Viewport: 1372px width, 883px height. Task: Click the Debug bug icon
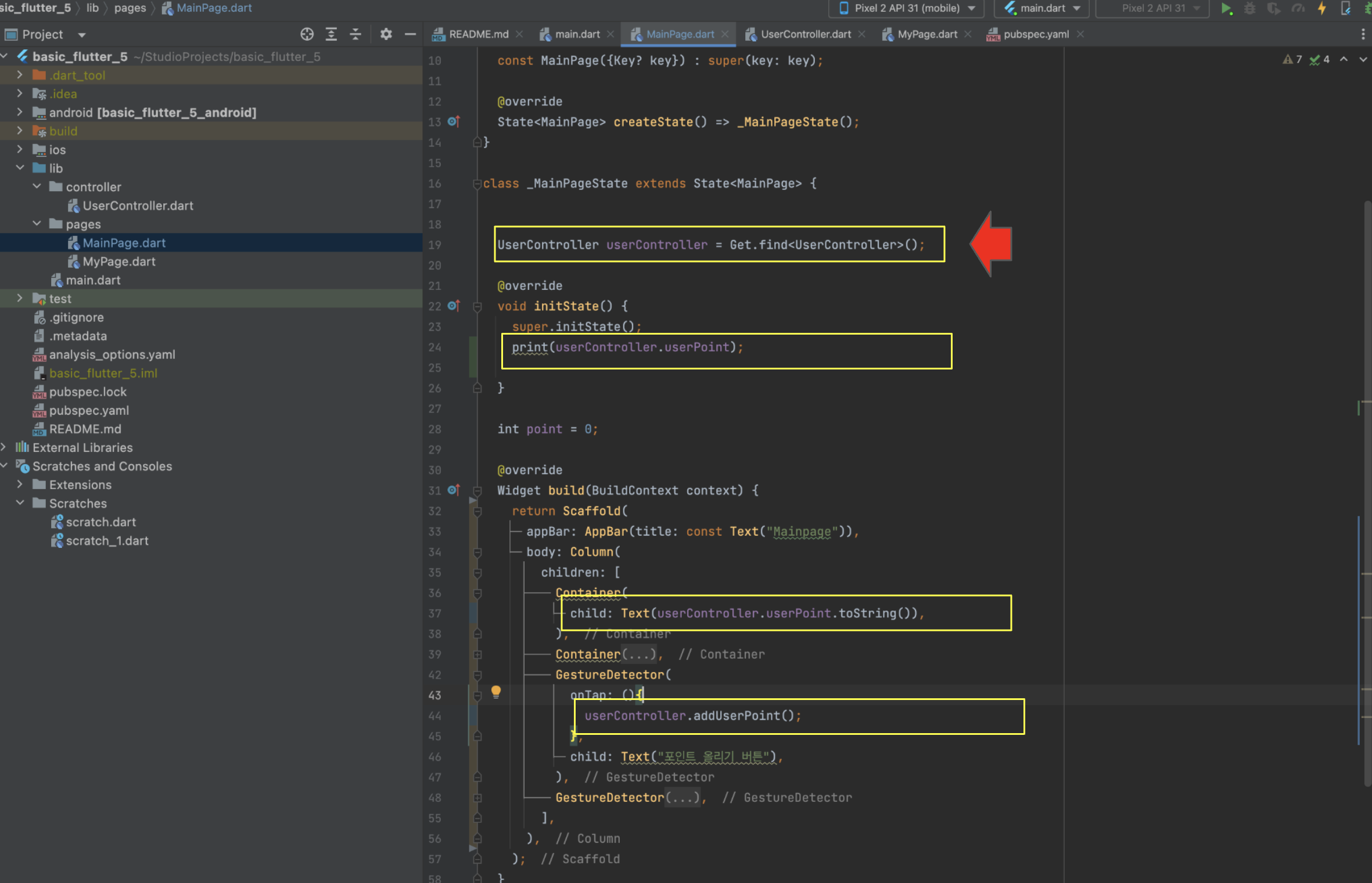point(1249,8)
